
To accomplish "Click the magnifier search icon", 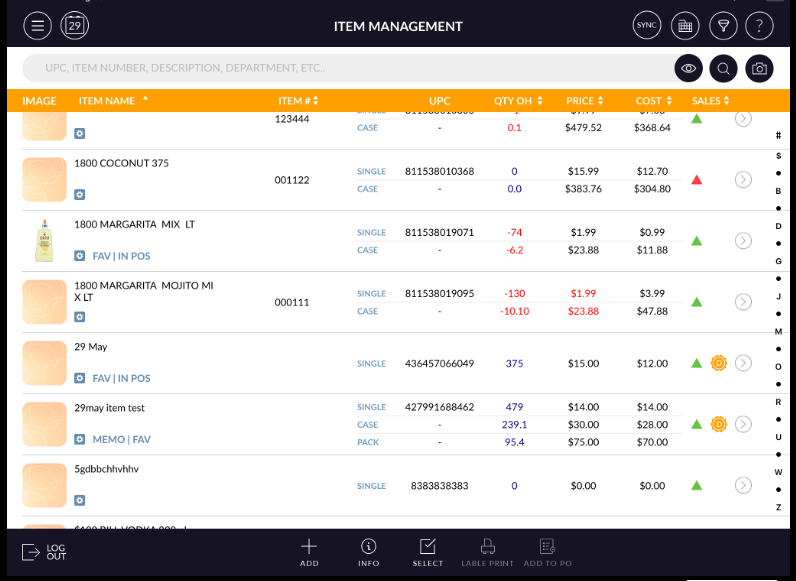I will [723, 68].
